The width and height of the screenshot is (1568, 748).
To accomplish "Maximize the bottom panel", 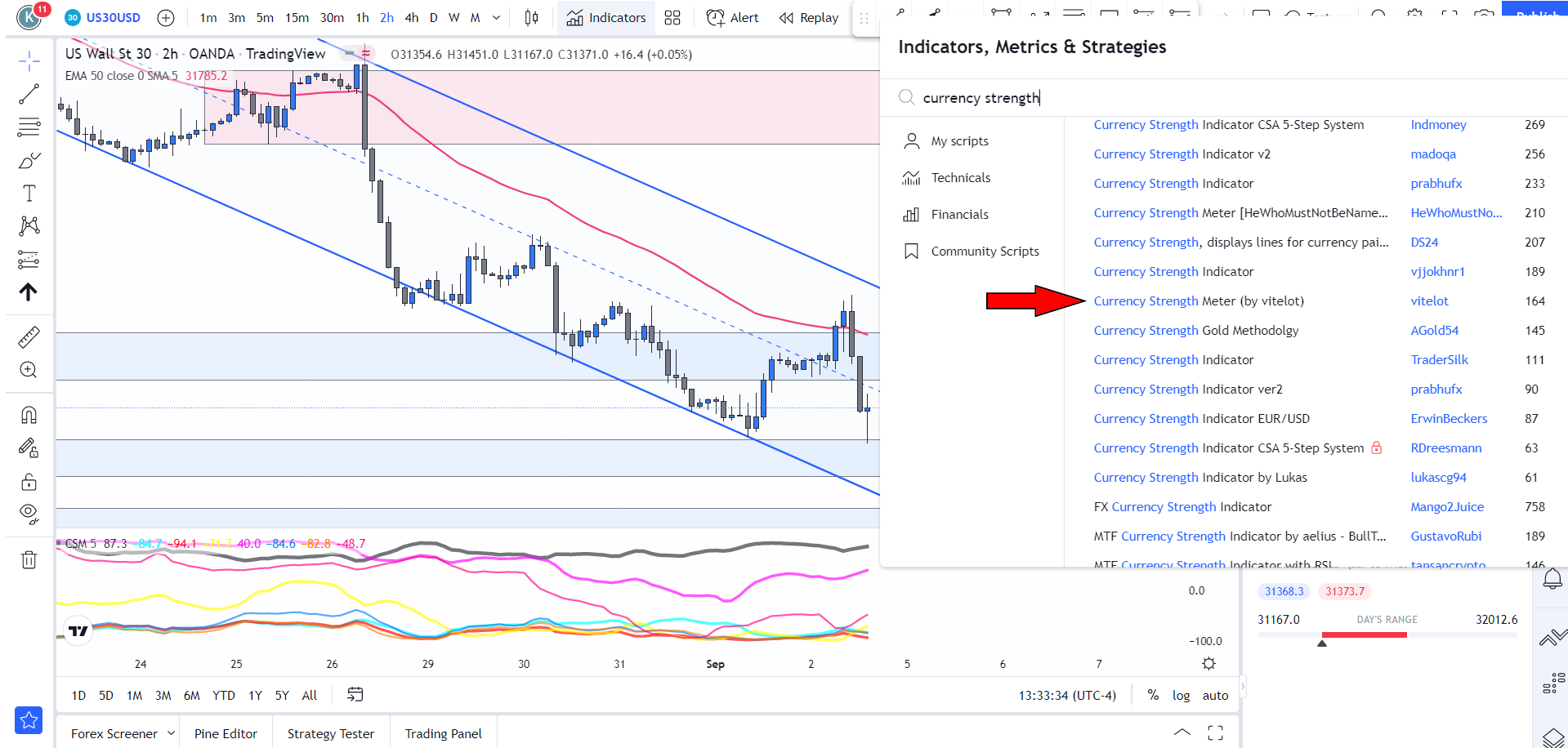I will coord(1216,732).
